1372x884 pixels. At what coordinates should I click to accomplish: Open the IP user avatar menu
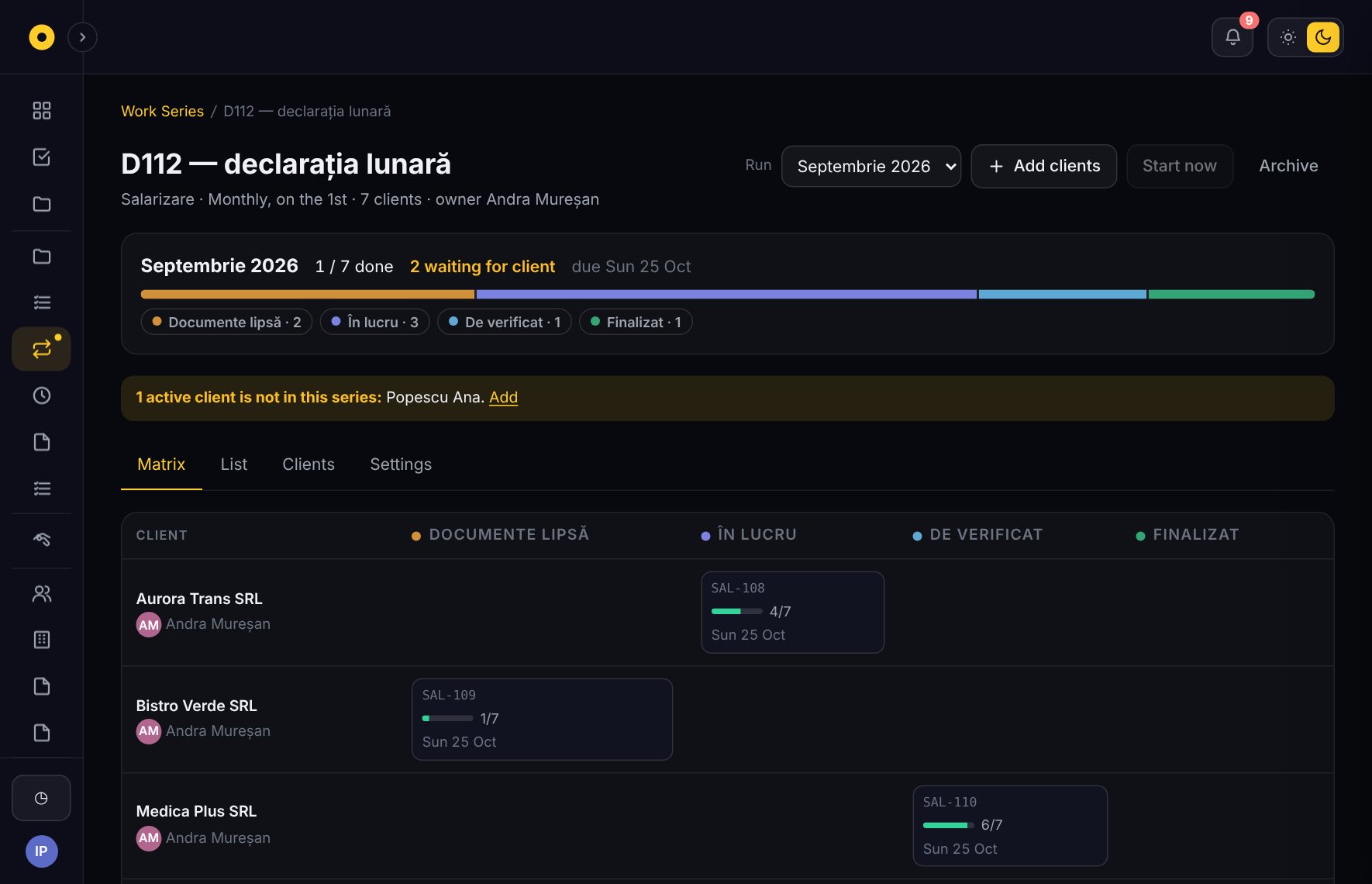coord(42,851)
